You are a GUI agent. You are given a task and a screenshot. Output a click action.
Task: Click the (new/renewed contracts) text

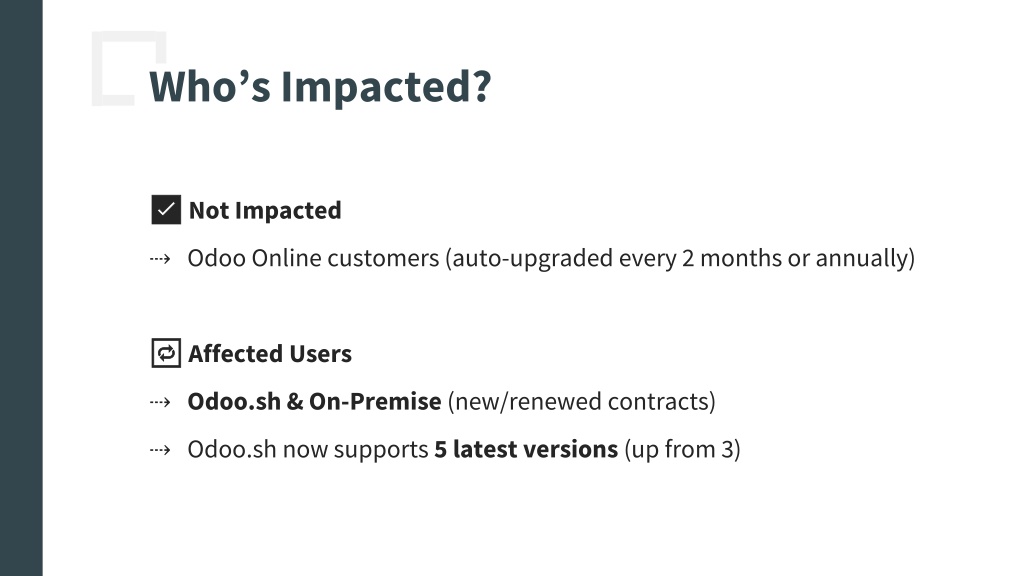[x=581, y=401]
